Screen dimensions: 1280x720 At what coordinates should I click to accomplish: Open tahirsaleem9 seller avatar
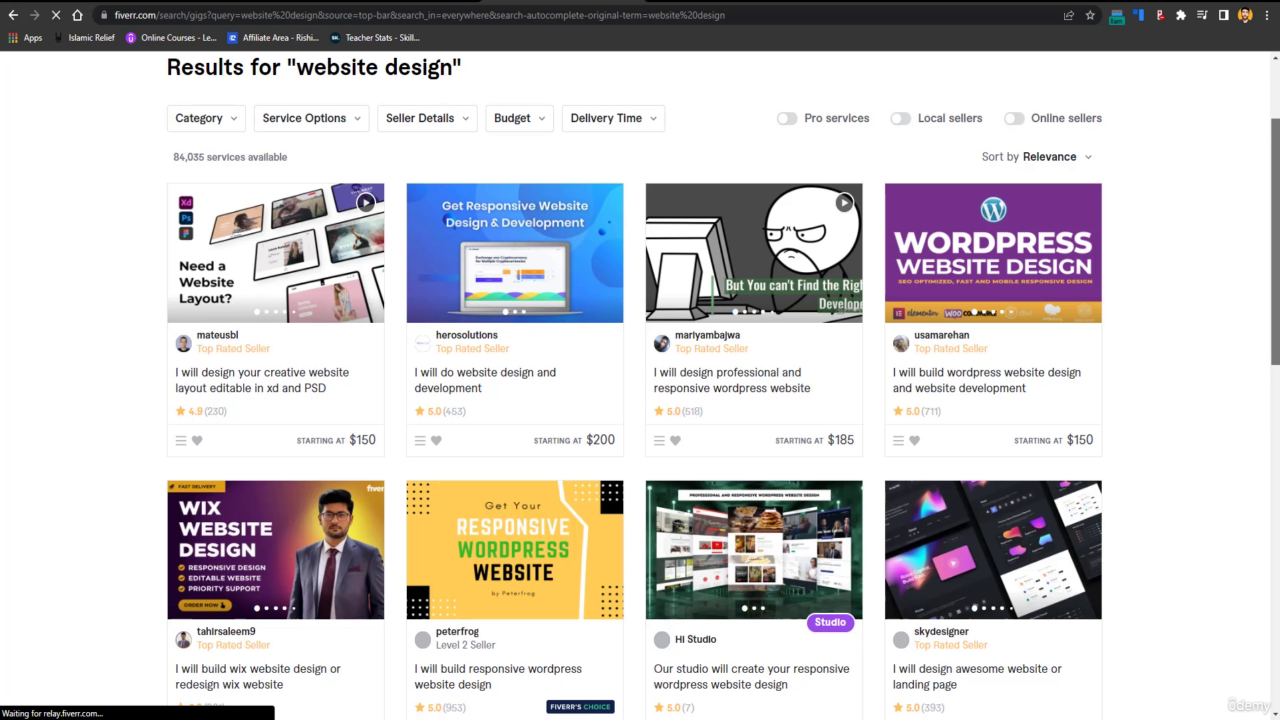click(183, 640)
